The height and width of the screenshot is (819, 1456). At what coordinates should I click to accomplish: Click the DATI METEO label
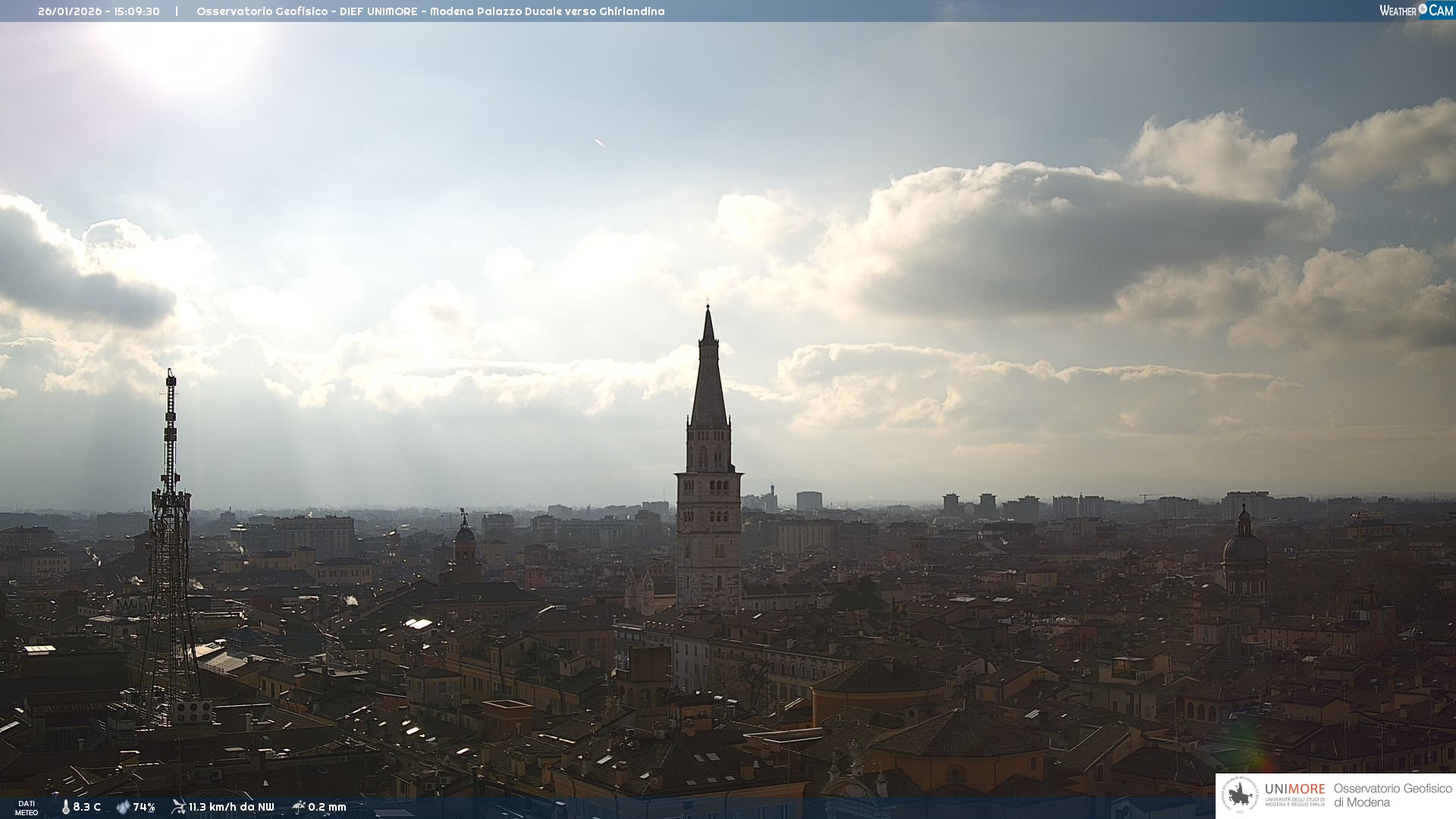27,808
